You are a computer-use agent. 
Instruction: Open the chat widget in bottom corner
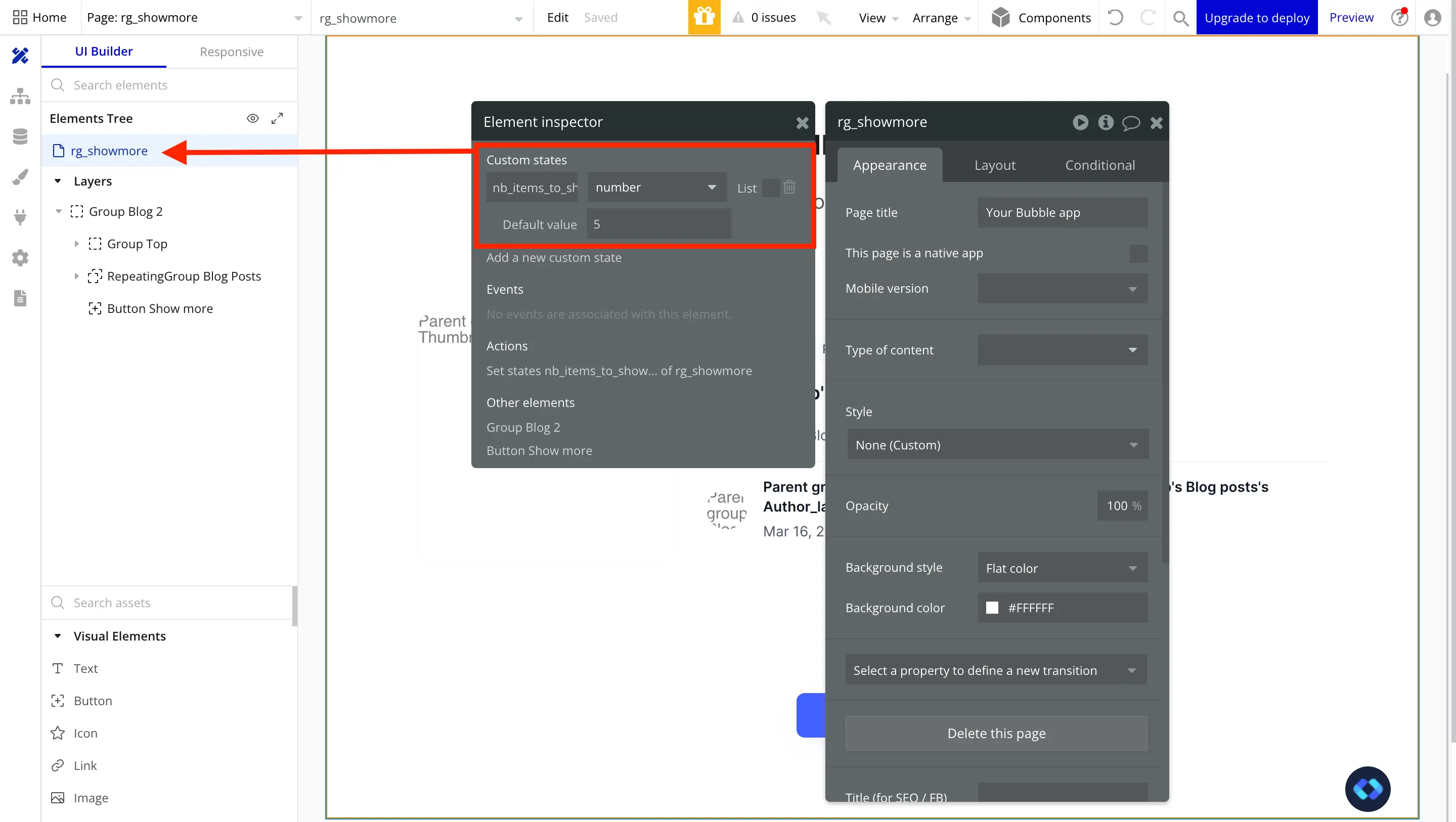pos(1367,789)
